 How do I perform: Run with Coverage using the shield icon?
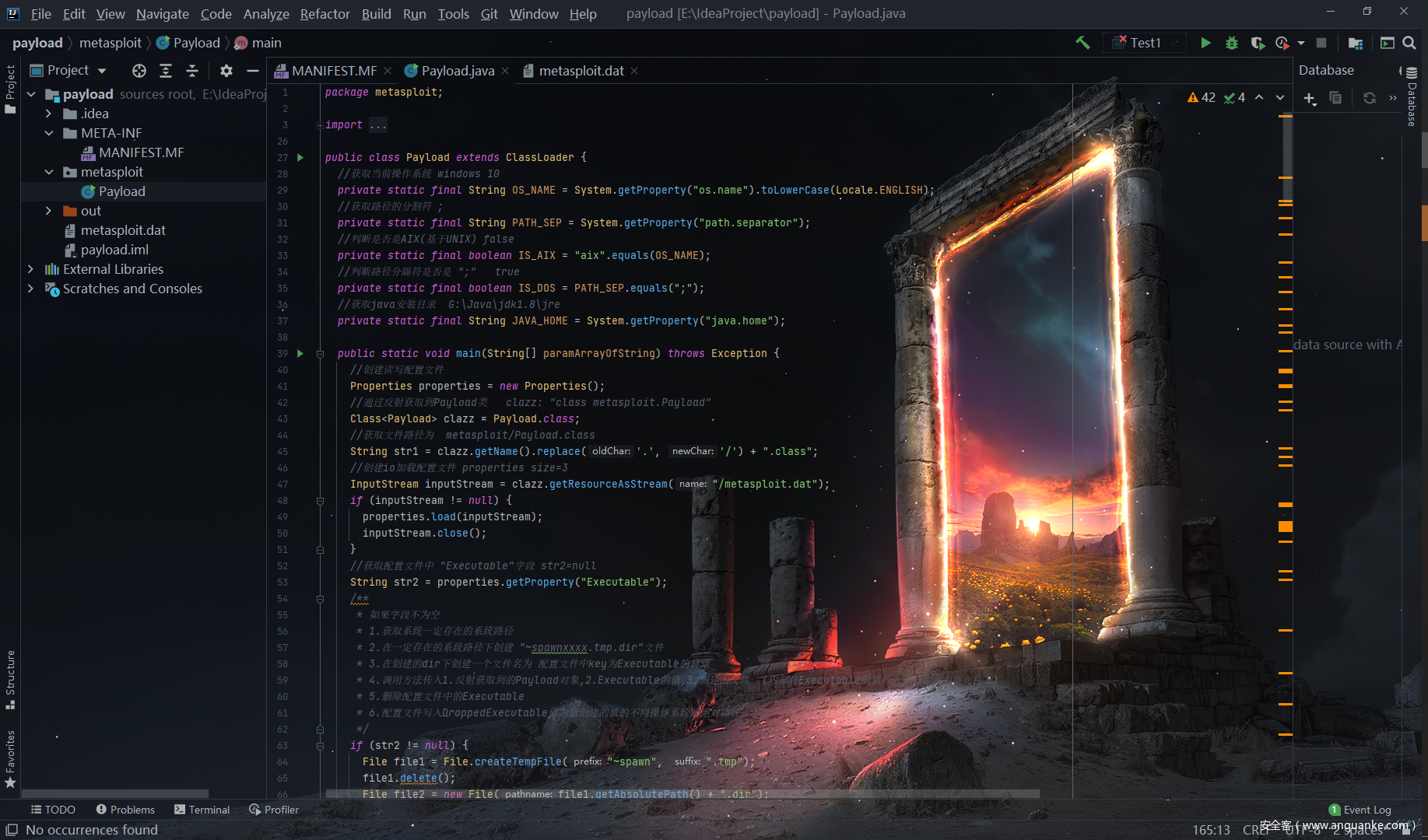(x=1257, y=43)
